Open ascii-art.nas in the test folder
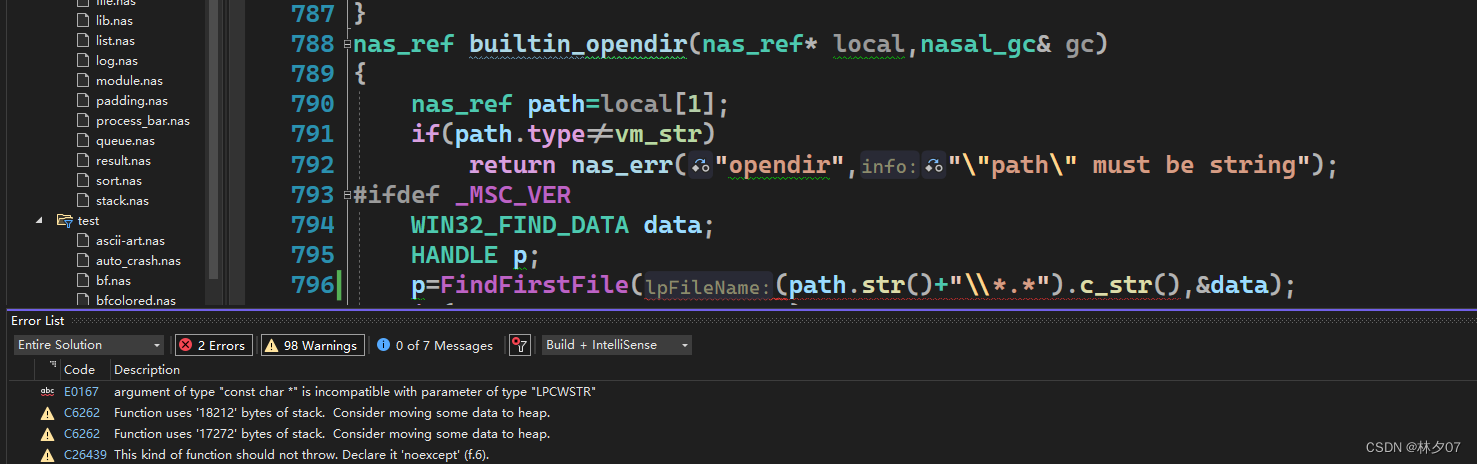1477x464 pixels. point(130,241)
